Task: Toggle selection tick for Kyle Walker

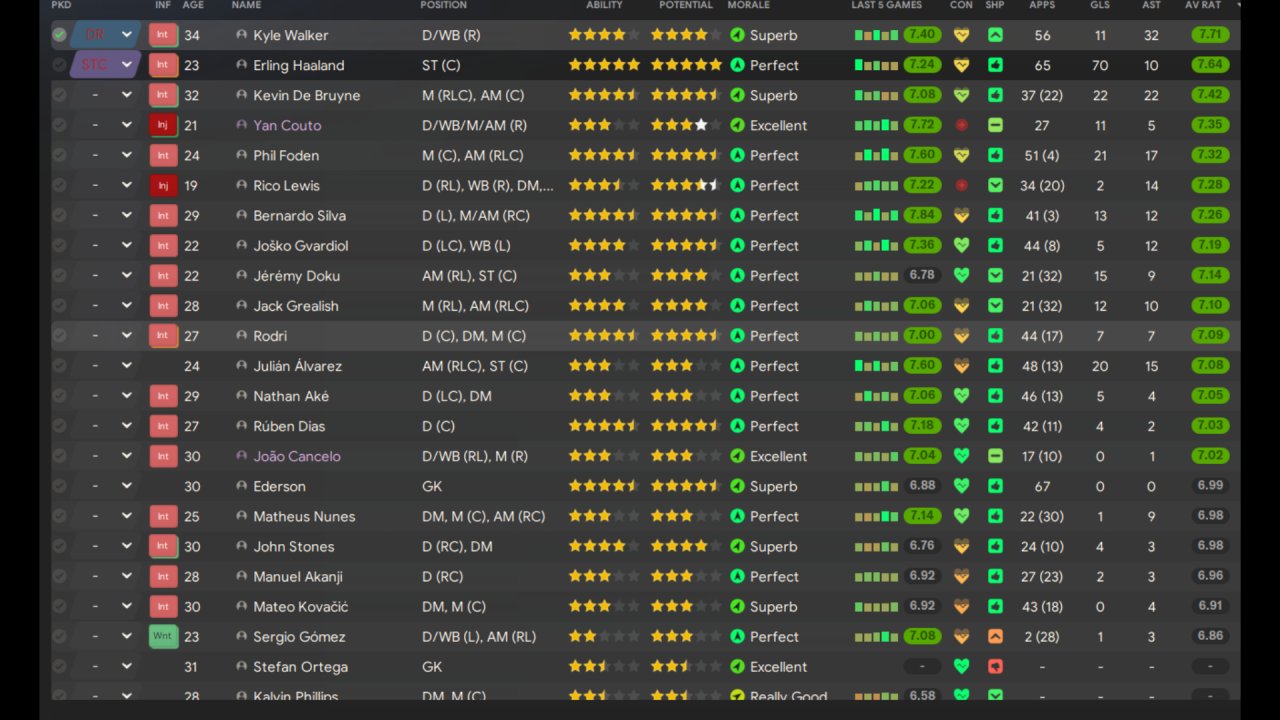Action: [x=60, y=35]
